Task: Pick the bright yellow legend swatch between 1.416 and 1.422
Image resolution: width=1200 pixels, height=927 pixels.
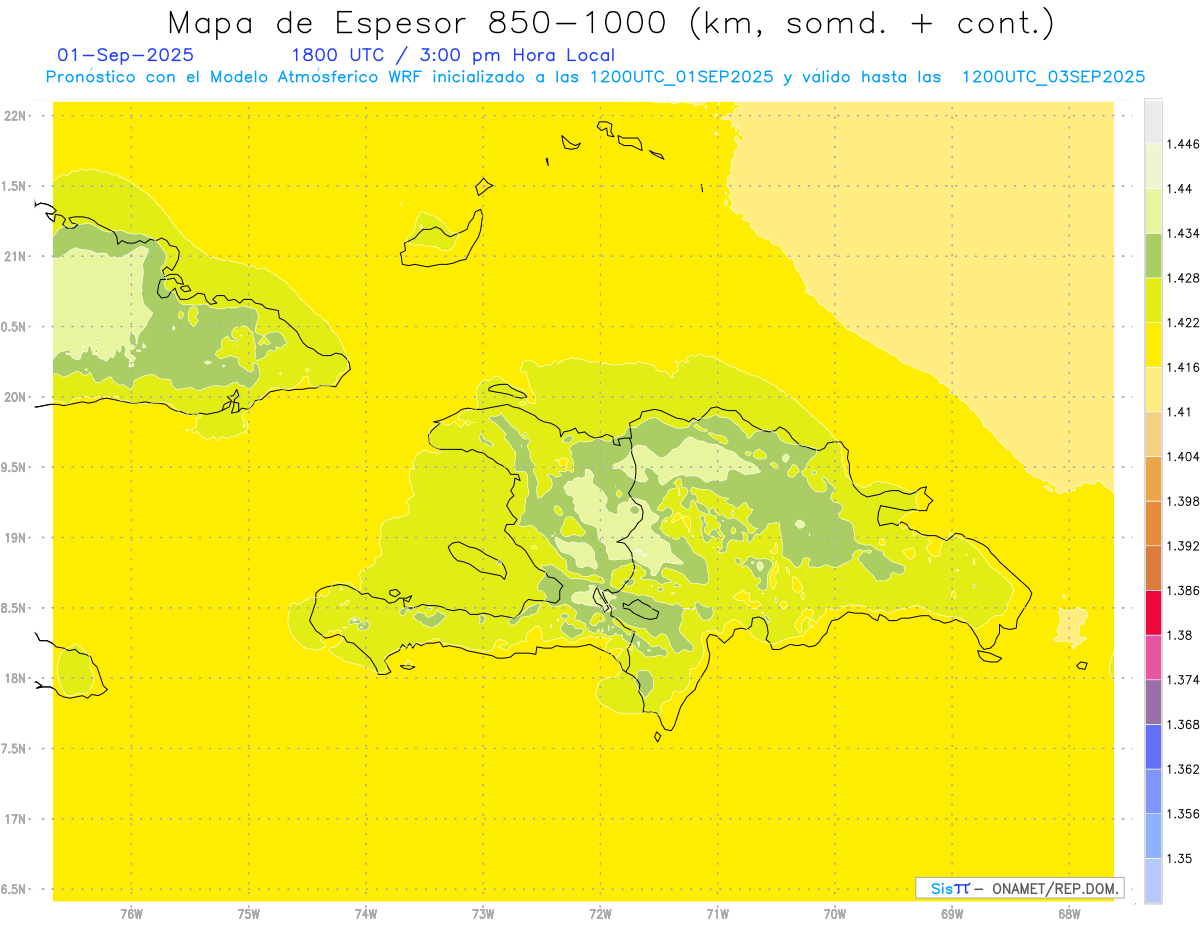Action: tap(1153, 344)
